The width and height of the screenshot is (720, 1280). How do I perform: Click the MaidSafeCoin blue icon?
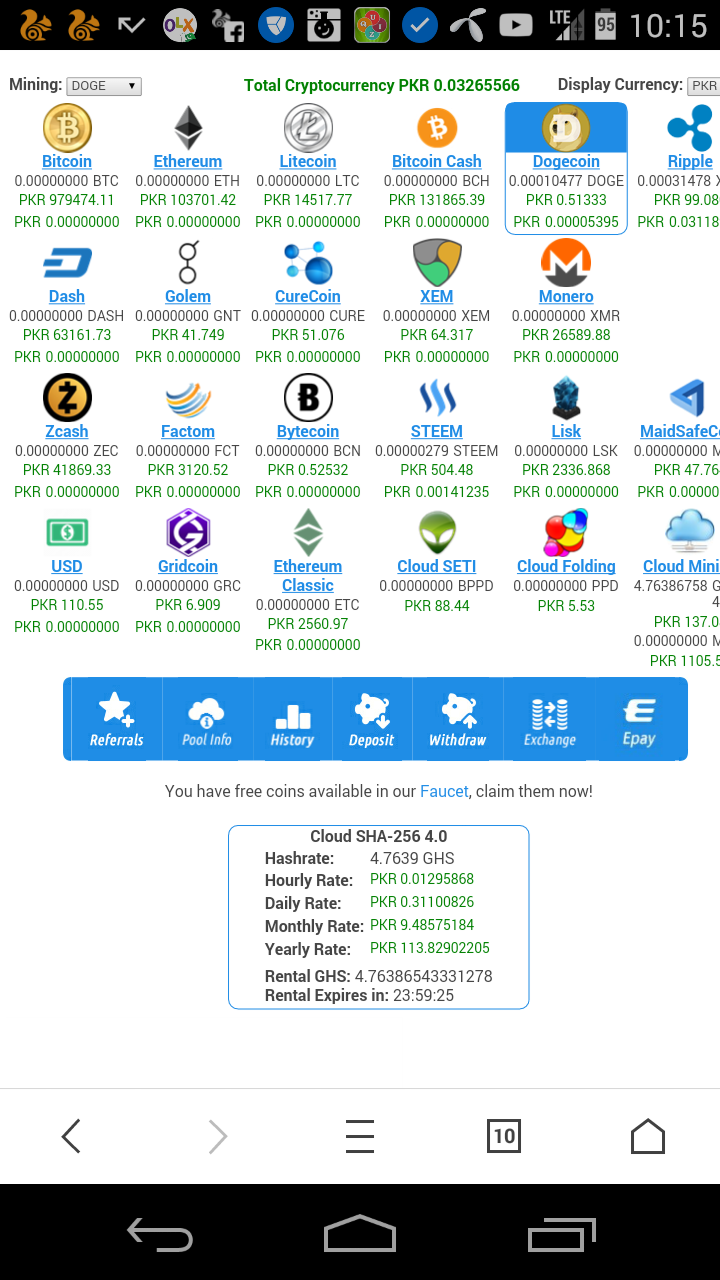coord(688,398)
